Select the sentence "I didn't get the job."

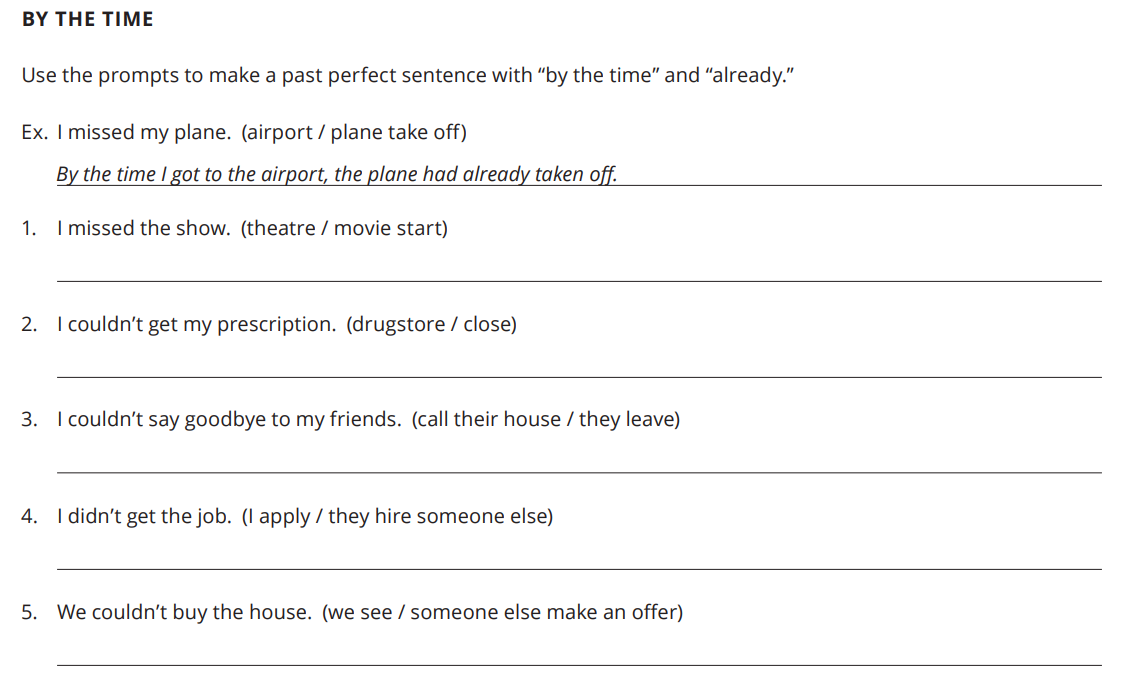point(145,516)
